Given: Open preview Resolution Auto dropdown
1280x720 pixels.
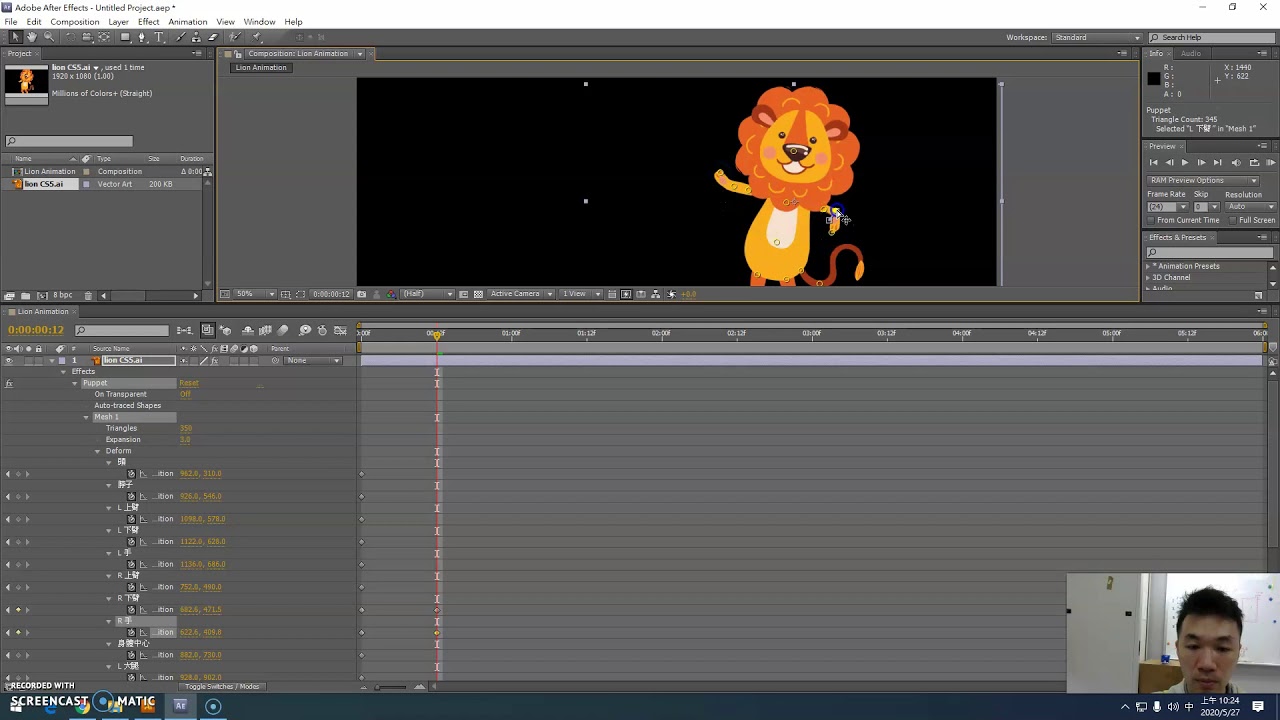Looking at the screenshot, I should (x=1251, y=207).
